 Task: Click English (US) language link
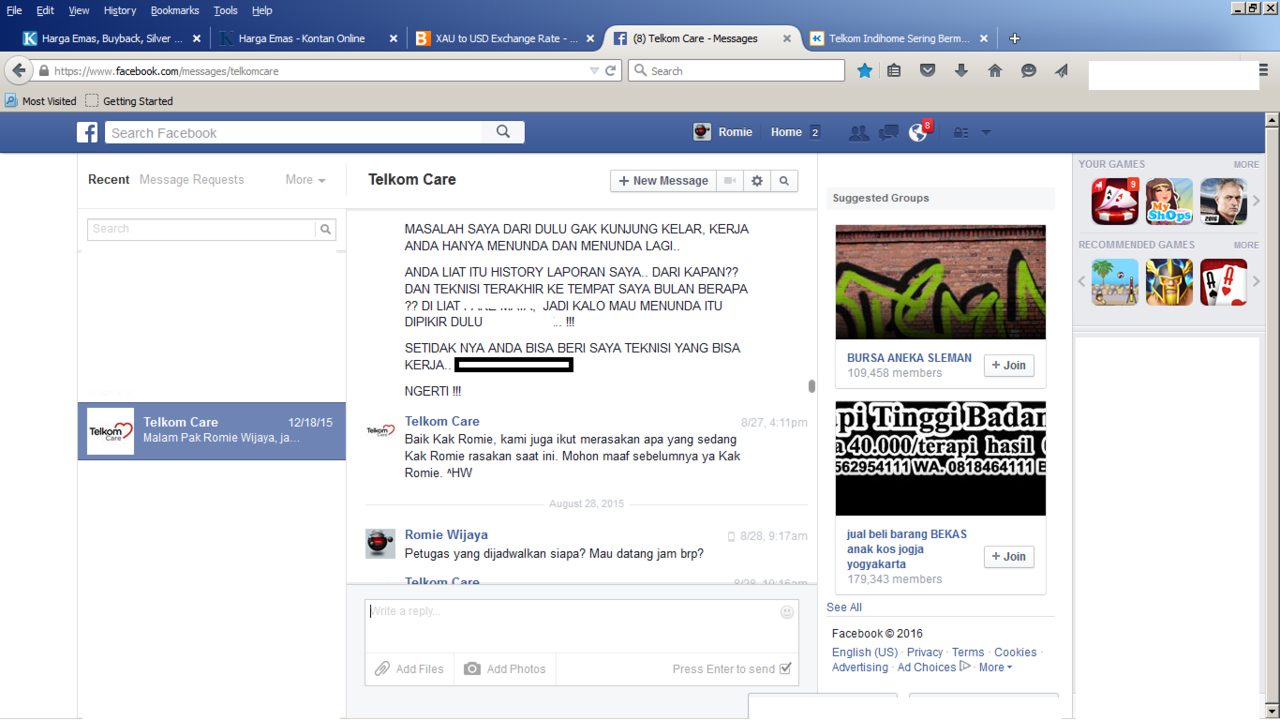click(x=865, y=652)
